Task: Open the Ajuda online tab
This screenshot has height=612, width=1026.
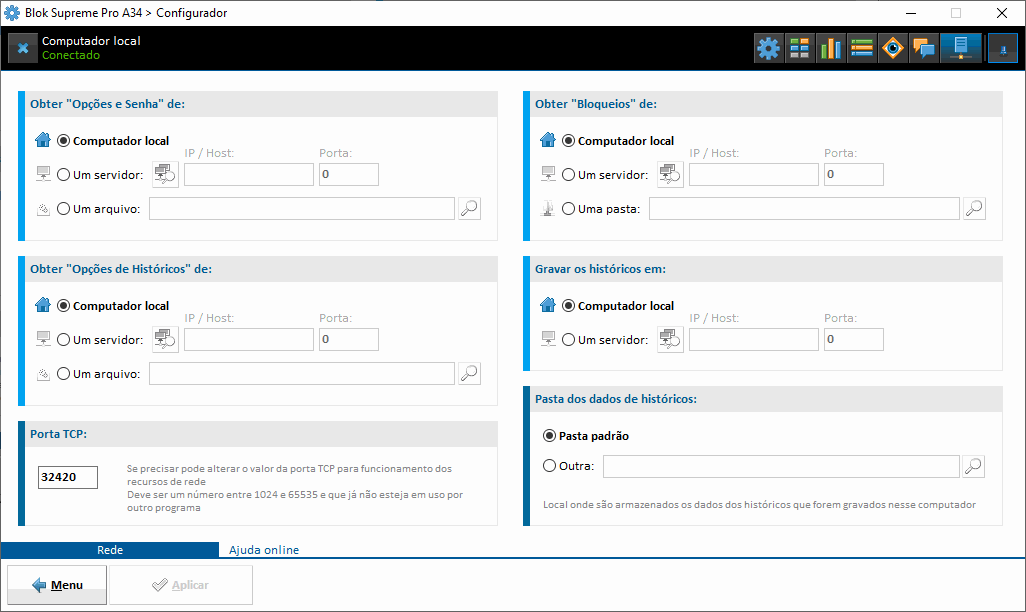Action: [x=264, y=550]
